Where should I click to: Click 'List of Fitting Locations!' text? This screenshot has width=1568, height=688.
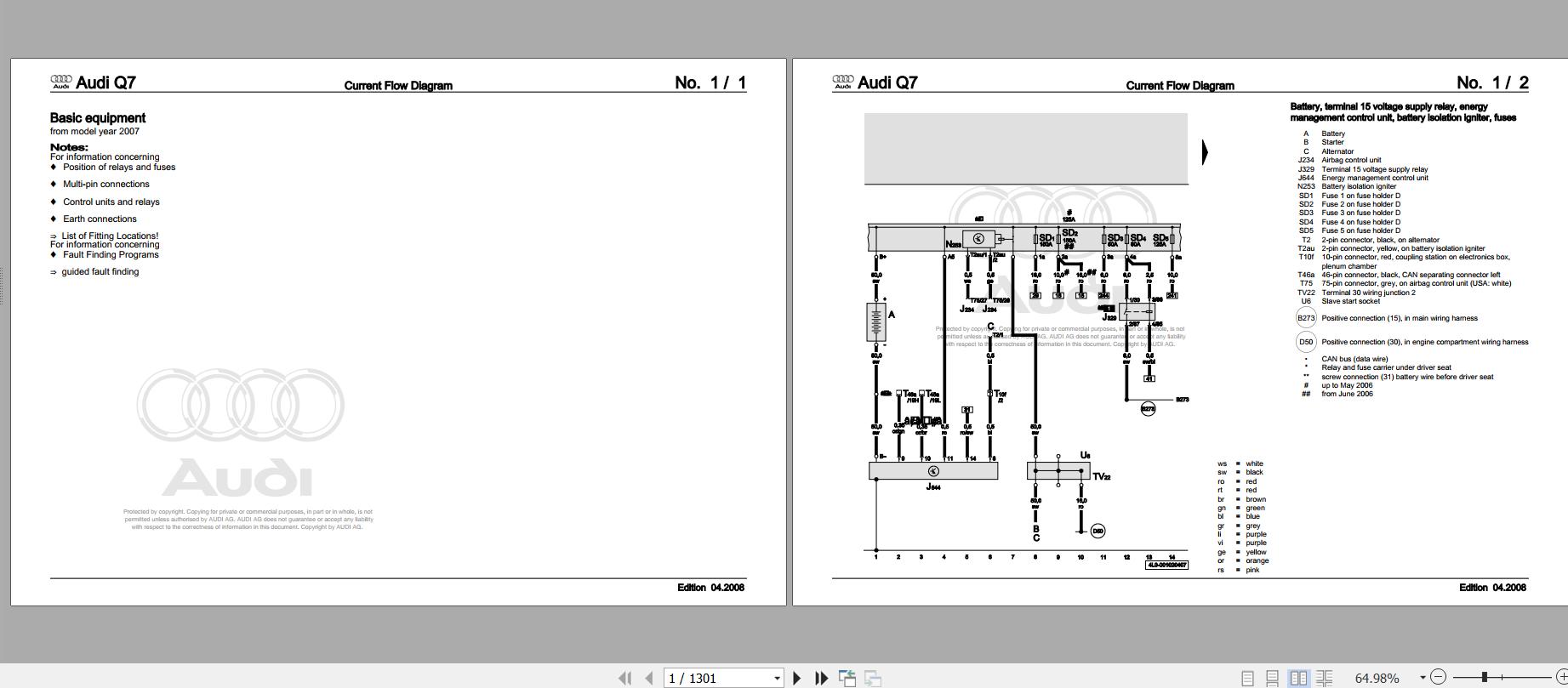click(x=110, y=236)
